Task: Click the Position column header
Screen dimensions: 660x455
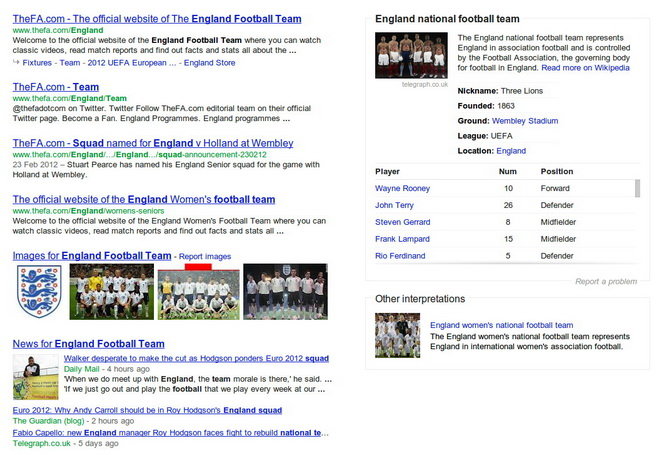Action: pyautogui.click(x=557, y=171)
